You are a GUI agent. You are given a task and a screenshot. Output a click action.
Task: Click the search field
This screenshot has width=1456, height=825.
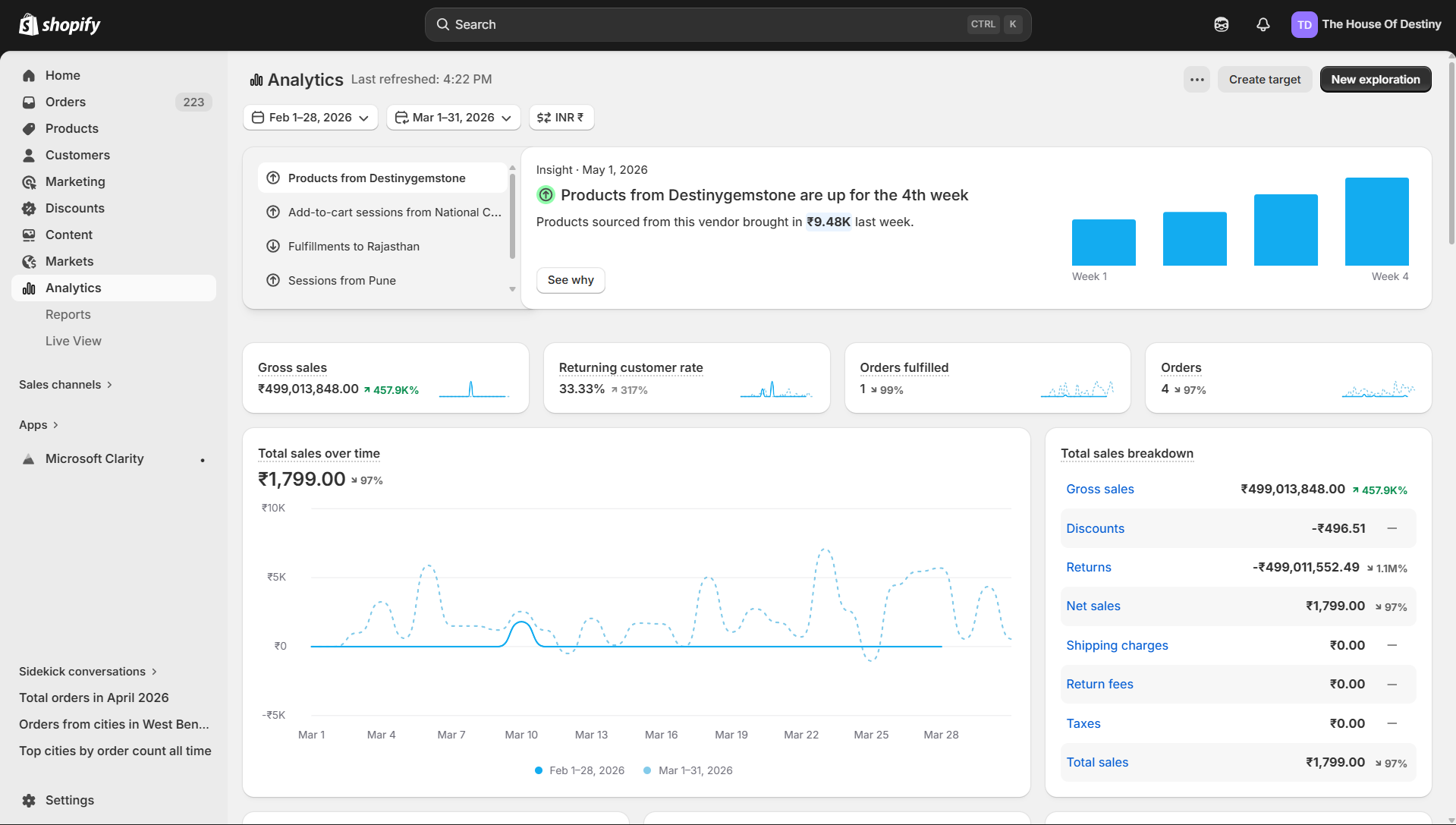pos(728,24)
